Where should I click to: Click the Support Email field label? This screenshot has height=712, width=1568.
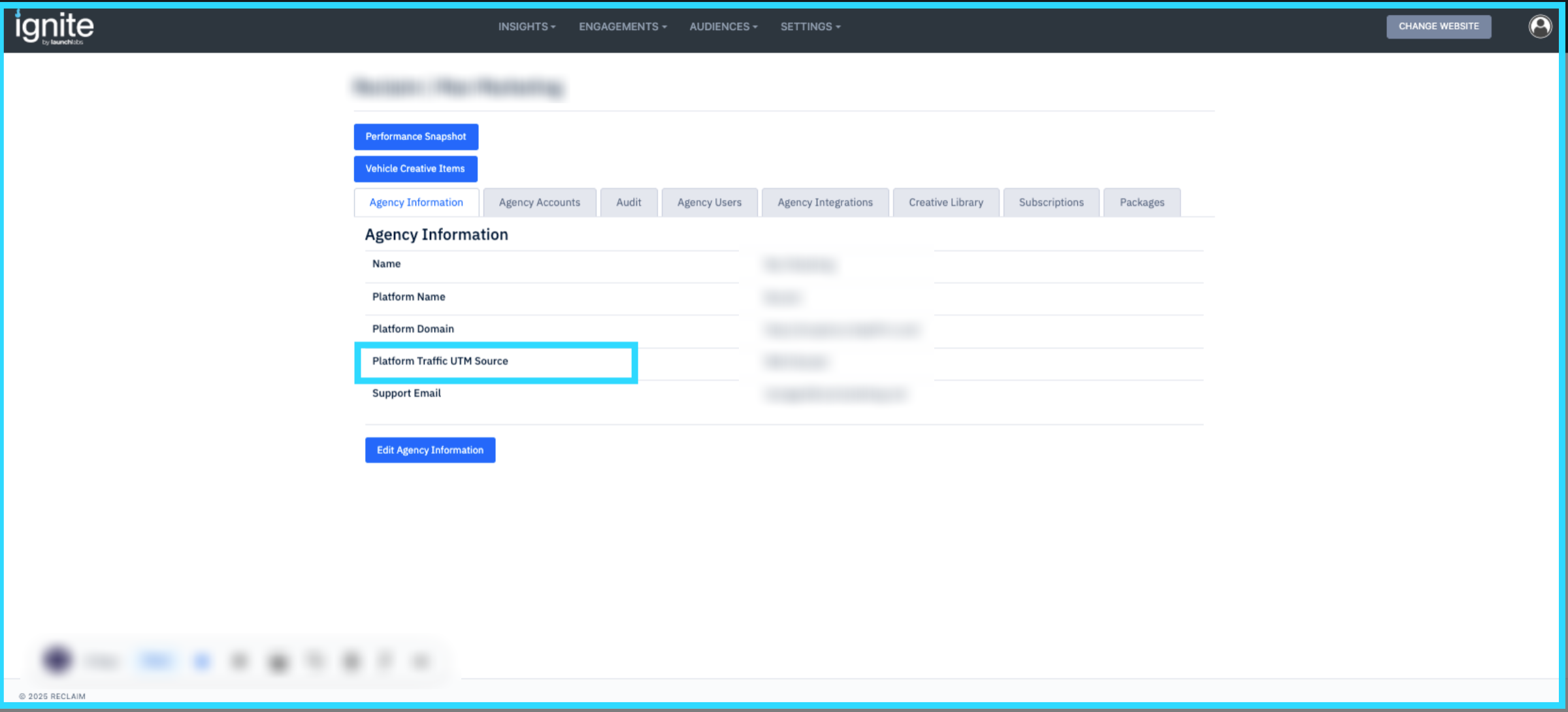pos(406,393)
